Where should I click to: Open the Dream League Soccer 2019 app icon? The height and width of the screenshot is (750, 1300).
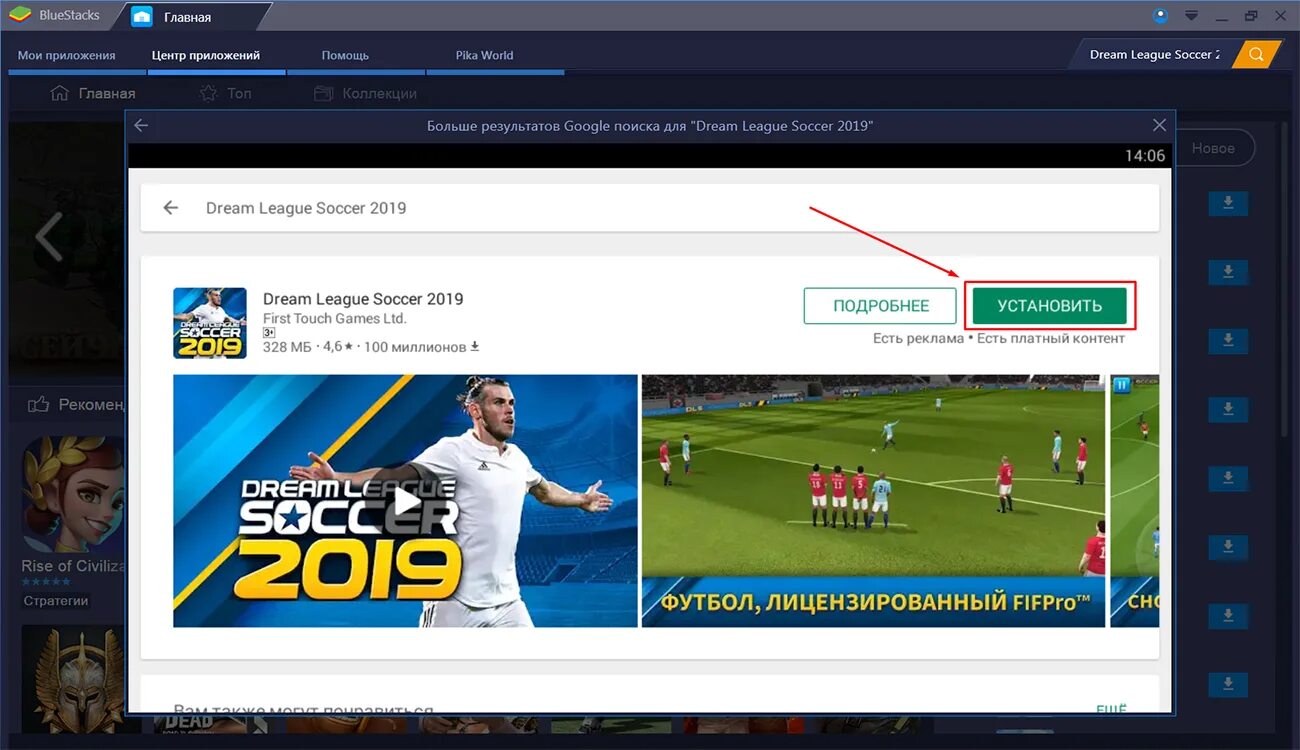(x=210, y=323)
